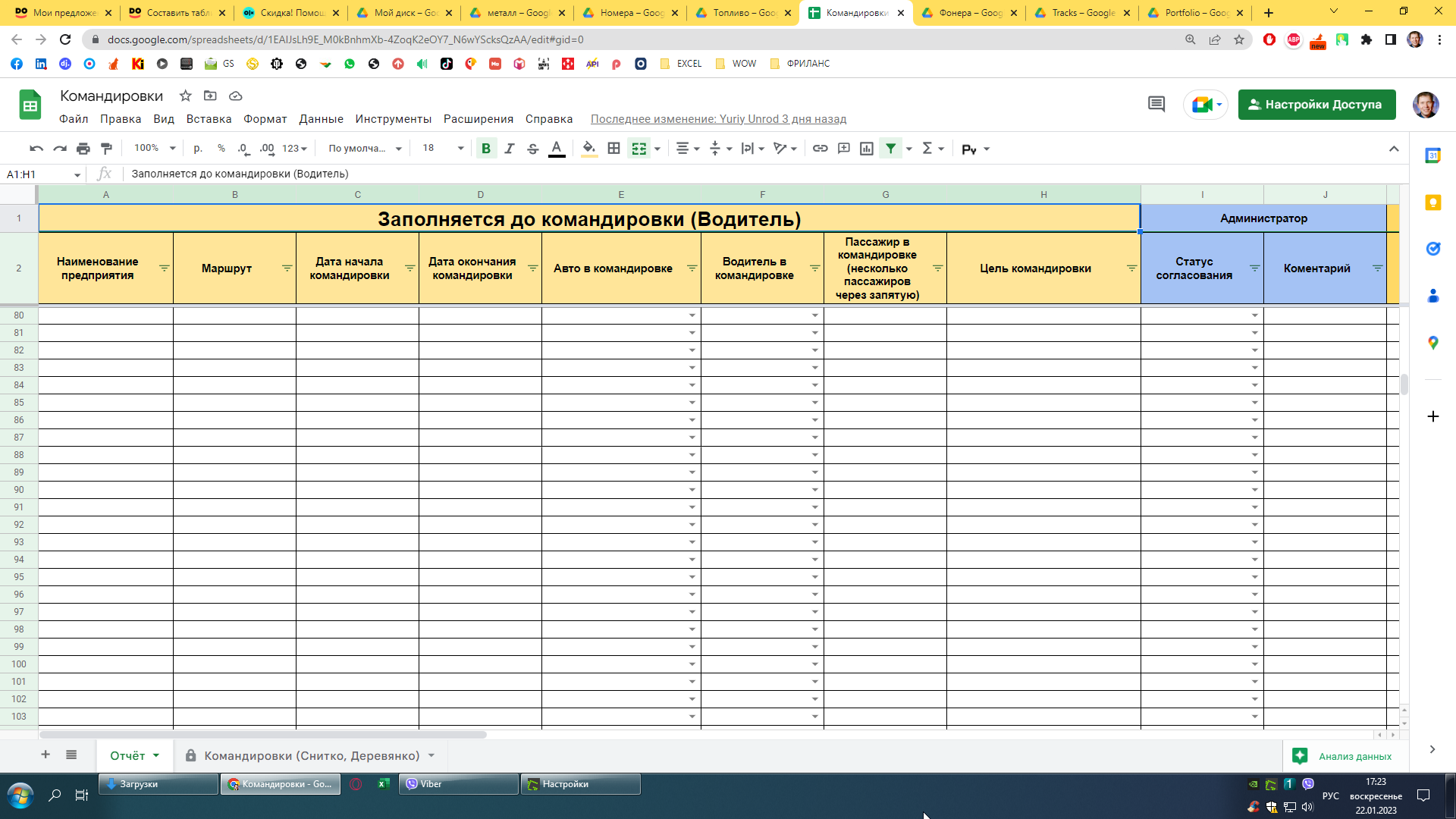This screenshot has height=819, width=1456.
Task: Select the Paint format tool
Action: click(x=107, y=149)
